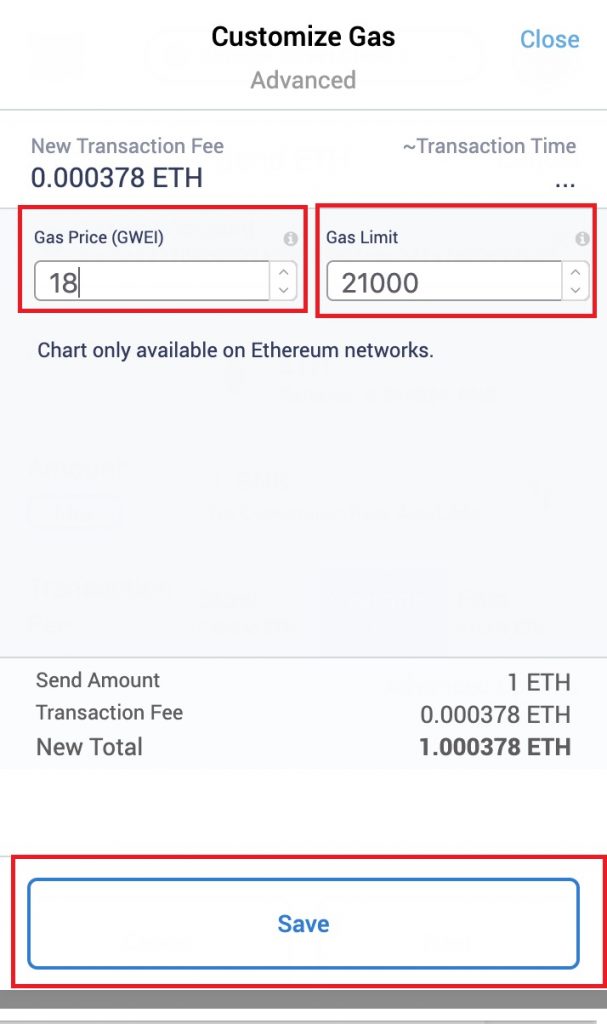The width and height of the screenshot is (607, 1024).
Task: Click the Gas Limit info icon
Action: (582, 239)
